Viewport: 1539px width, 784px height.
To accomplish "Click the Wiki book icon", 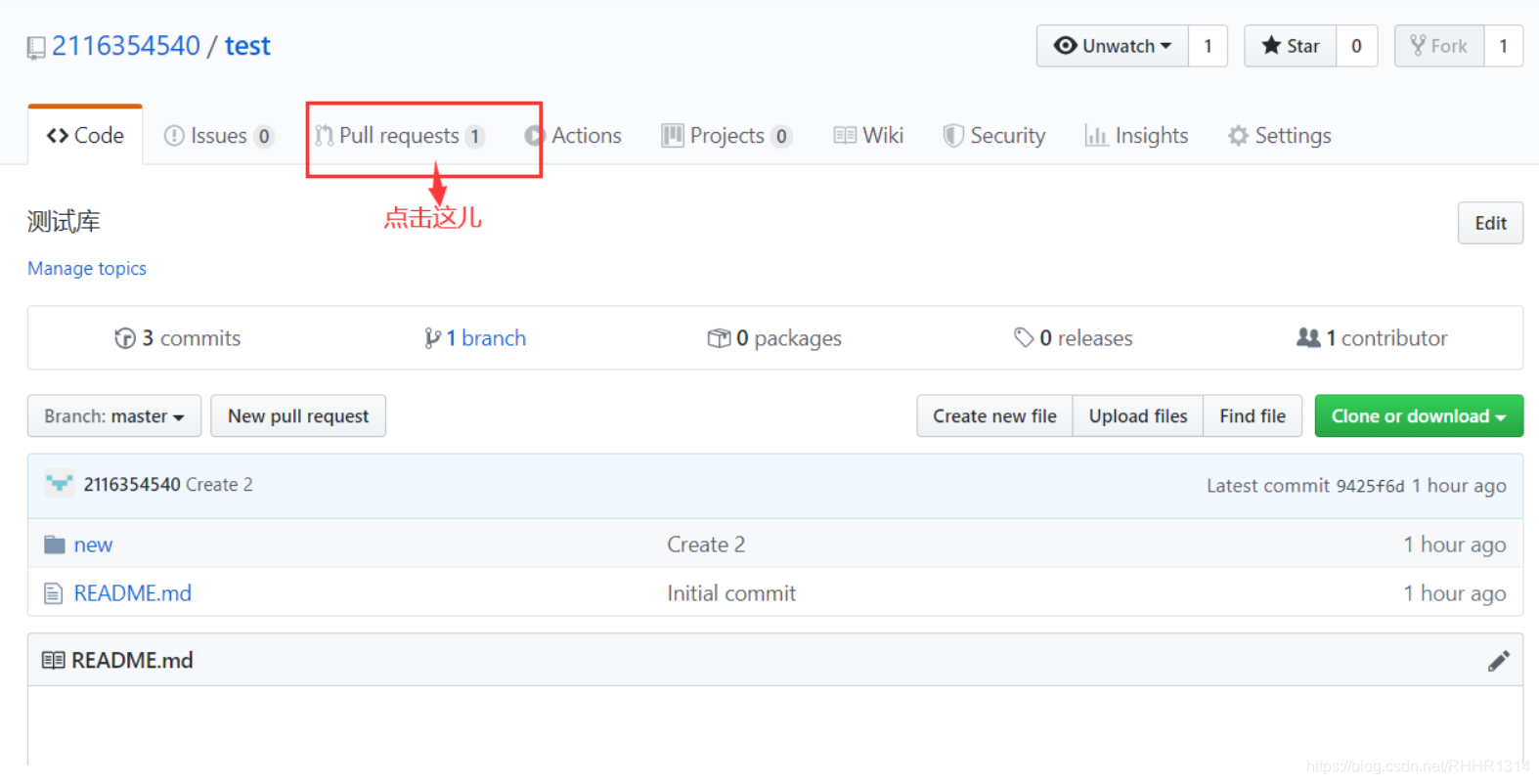I will point(845,136).
